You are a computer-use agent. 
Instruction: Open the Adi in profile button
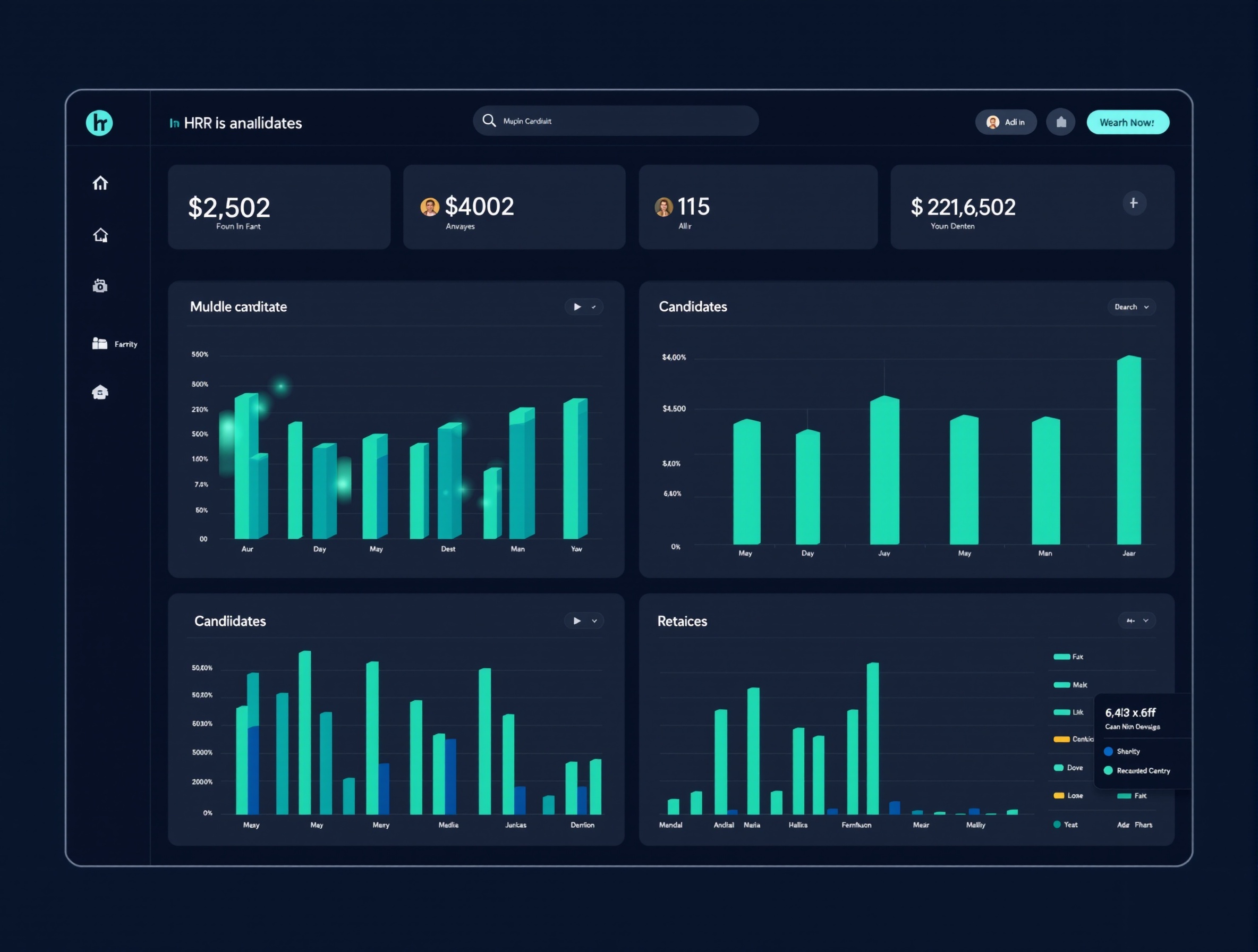point(1006,122)
